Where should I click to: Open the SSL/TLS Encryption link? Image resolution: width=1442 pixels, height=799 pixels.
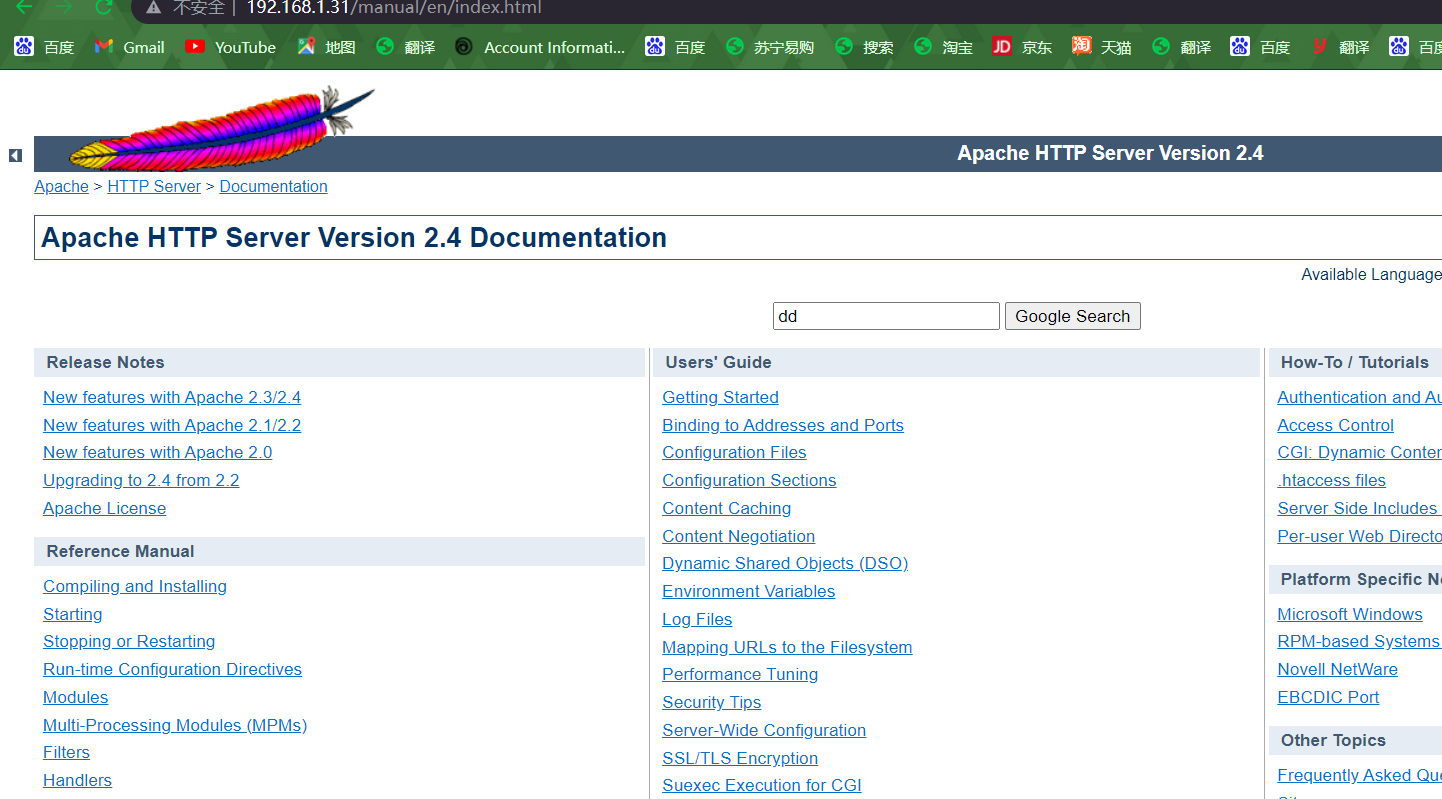tap(740, 758)
